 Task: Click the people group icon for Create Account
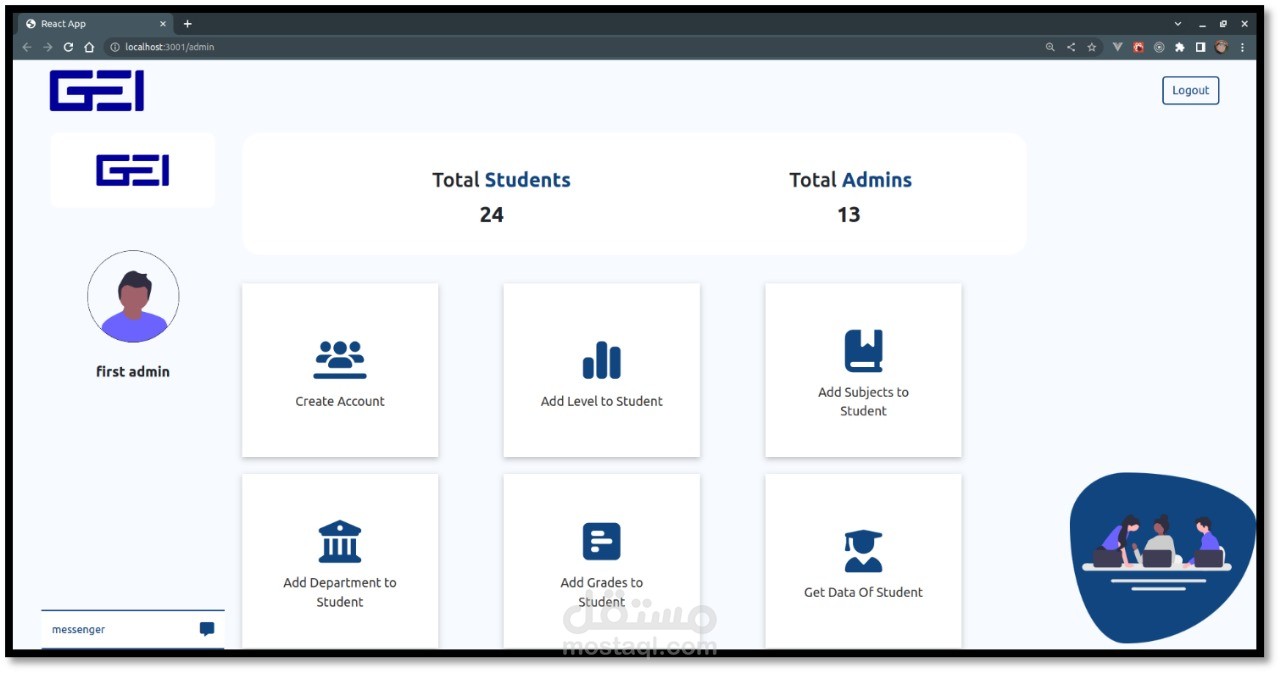pos(340,359)
